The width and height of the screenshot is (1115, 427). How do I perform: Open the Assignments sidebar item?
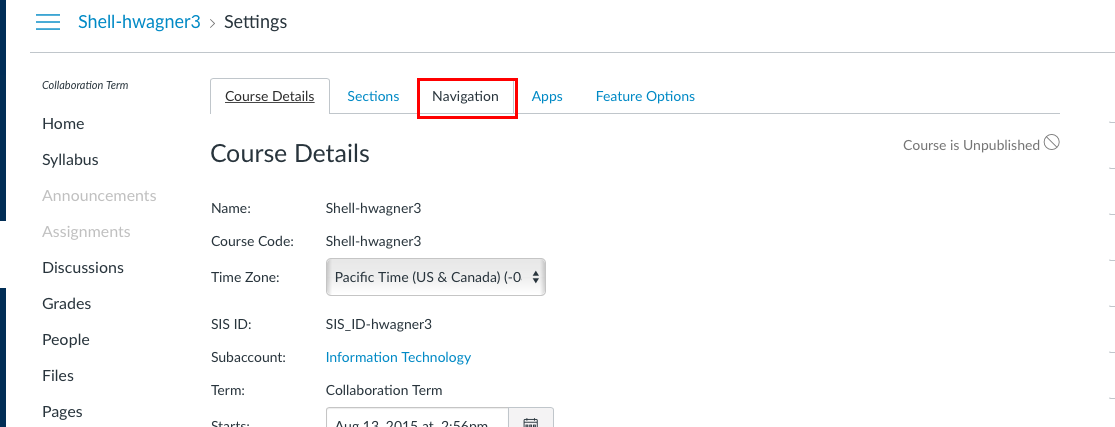pyautogui.click(x=86, y=232)
